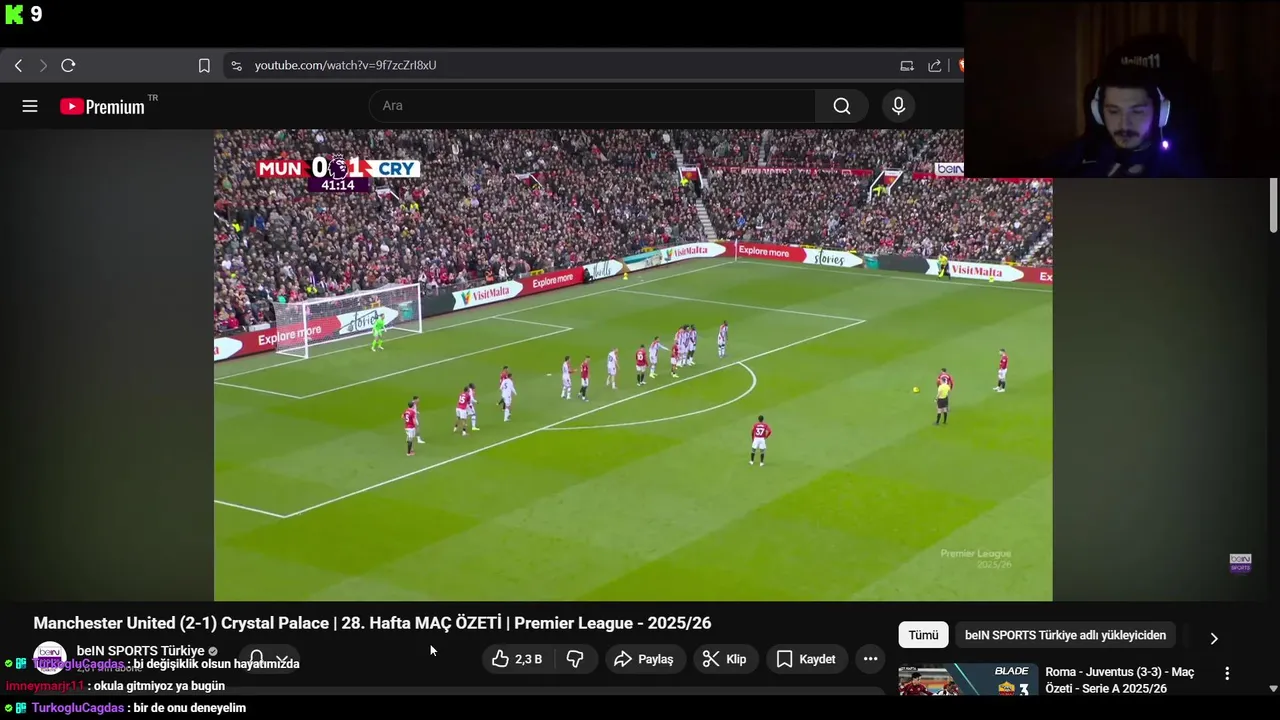
Task: Click the cast/media icon in the address bar
Action: pyautogui.click(x=907, y=65)
